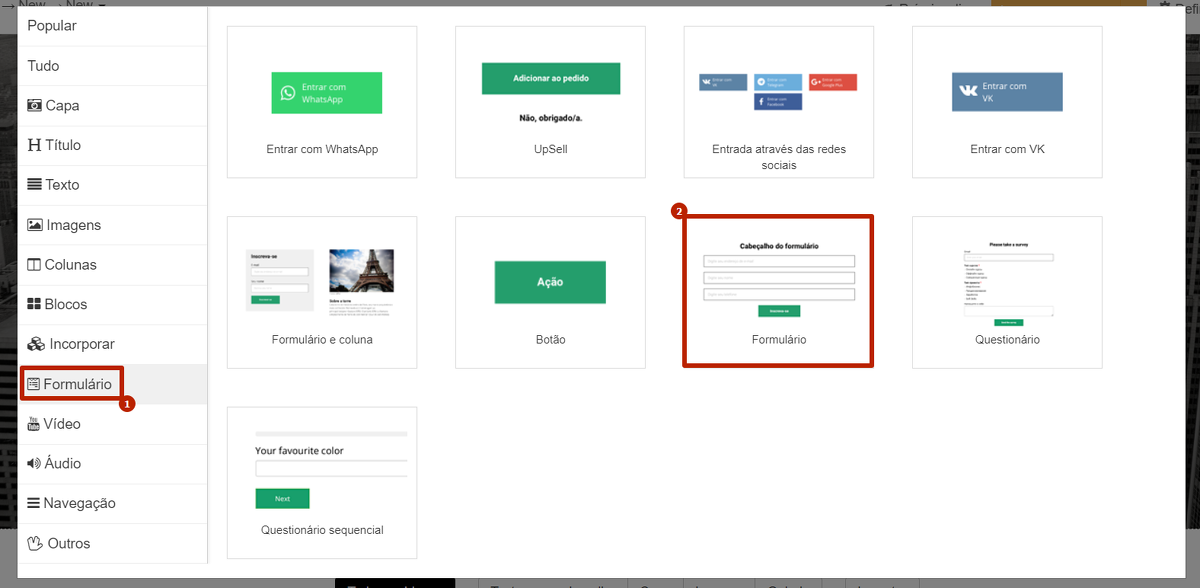The image size is (1200, 588).
Task: Open the Outros hand icon
Action: point(36,543)
